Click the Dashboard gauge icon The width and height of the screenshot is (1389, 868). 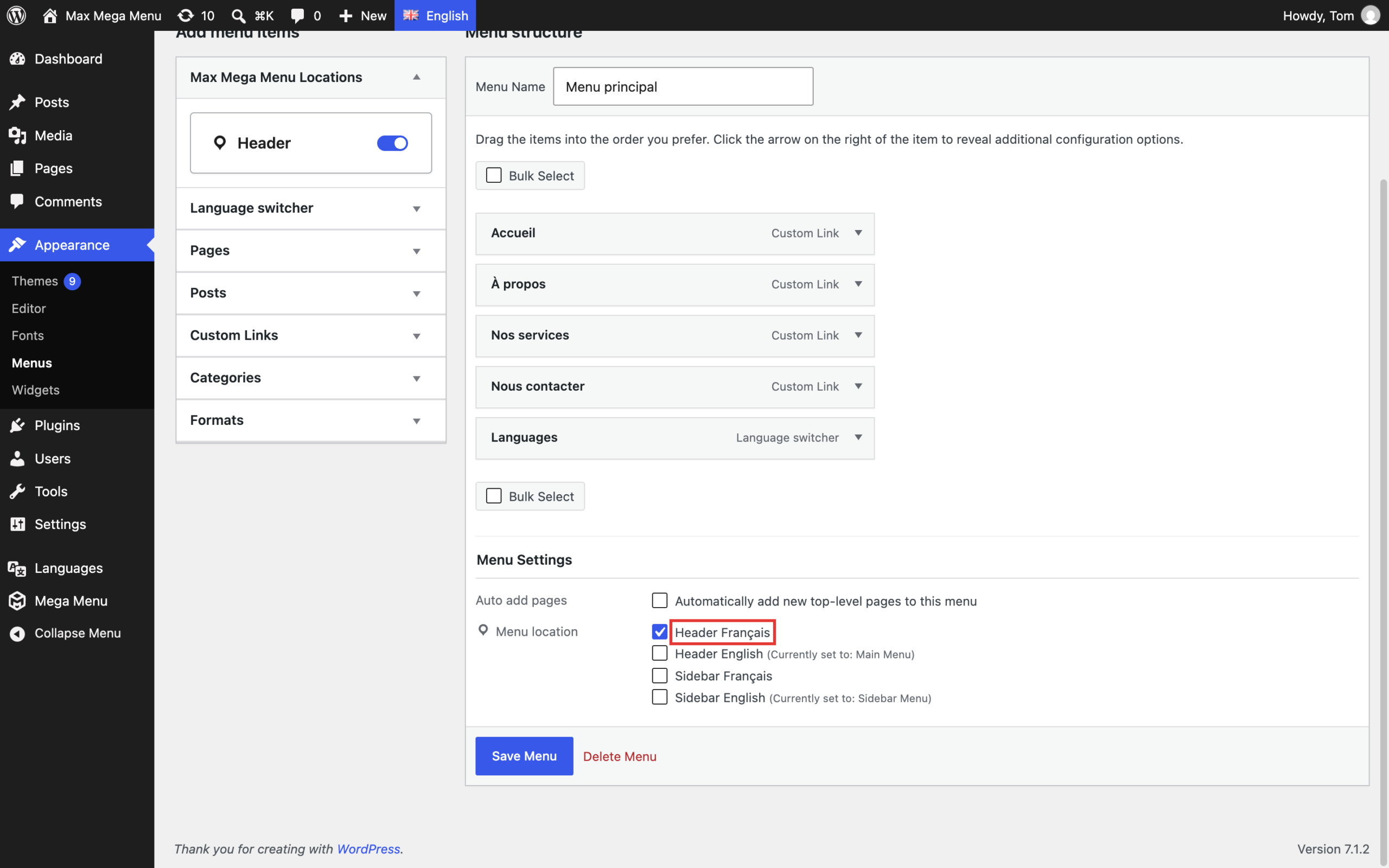[17, 59]
